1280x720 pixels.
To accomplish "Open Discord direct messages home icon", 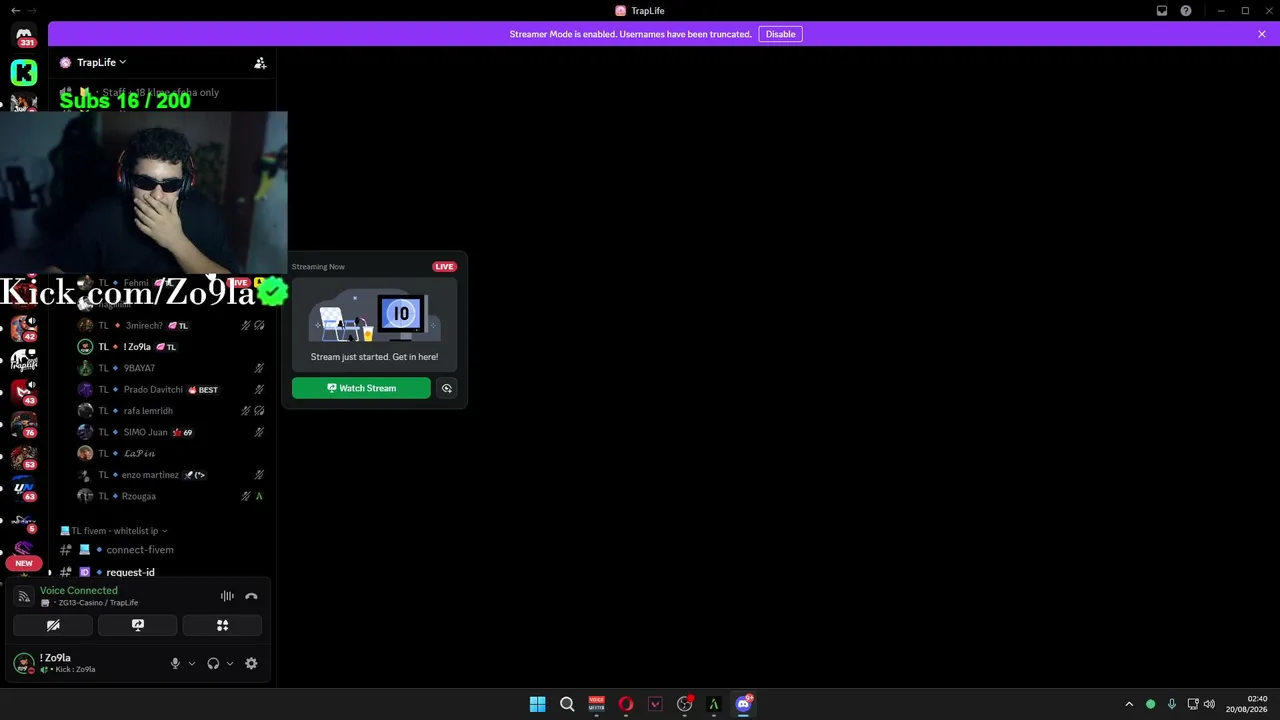I will (x=24, y=36).
